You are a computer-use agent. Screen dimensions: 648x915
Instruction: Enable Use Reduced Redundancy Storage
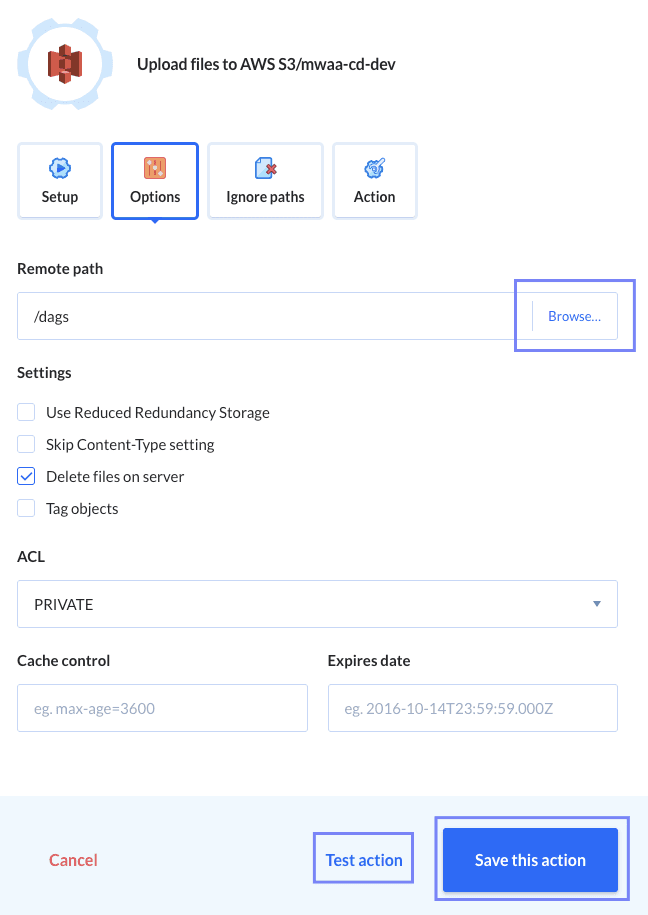tap(26, 412)
